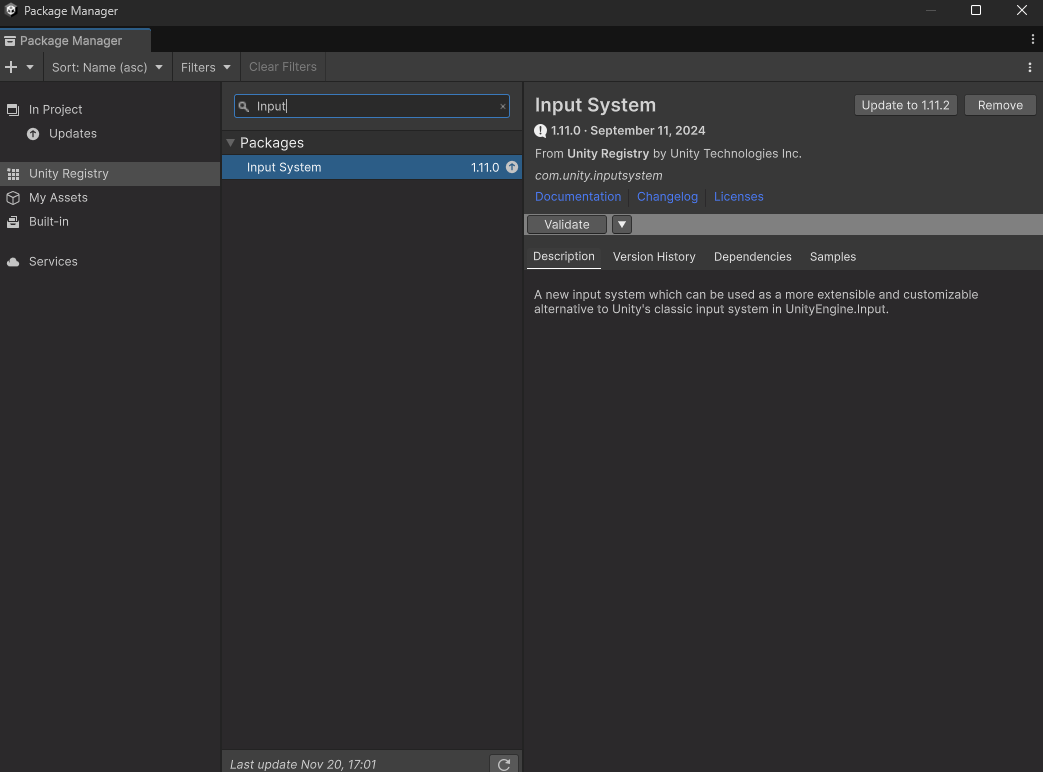Click the plus add package icon
The image size is (1043, 772).
pyautogui.click(x=11, y=67)
